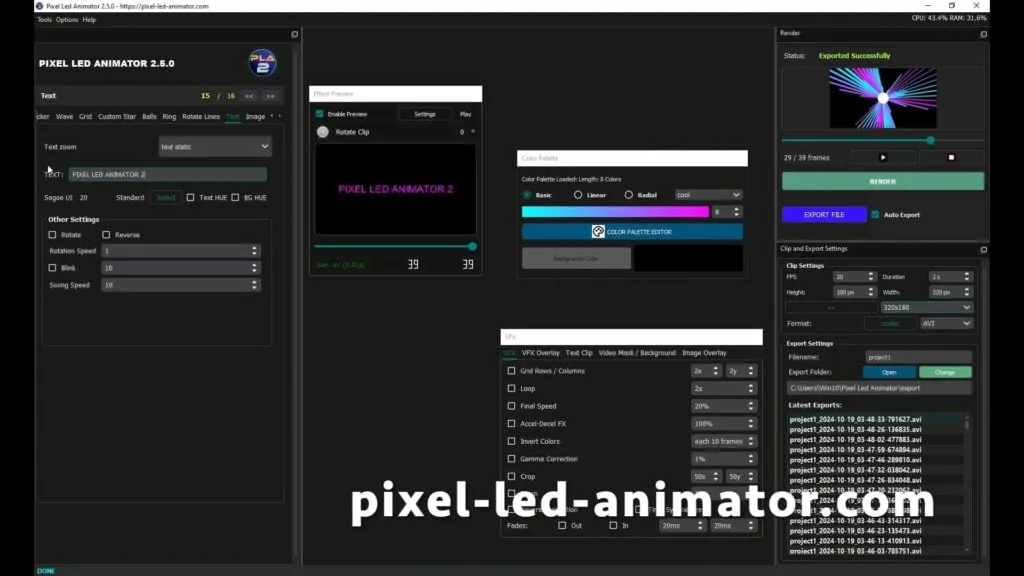Image resolution: width=1024 pixels, height=576 pixels.
Task: Open the Options menu
Action: click(67, 20)
